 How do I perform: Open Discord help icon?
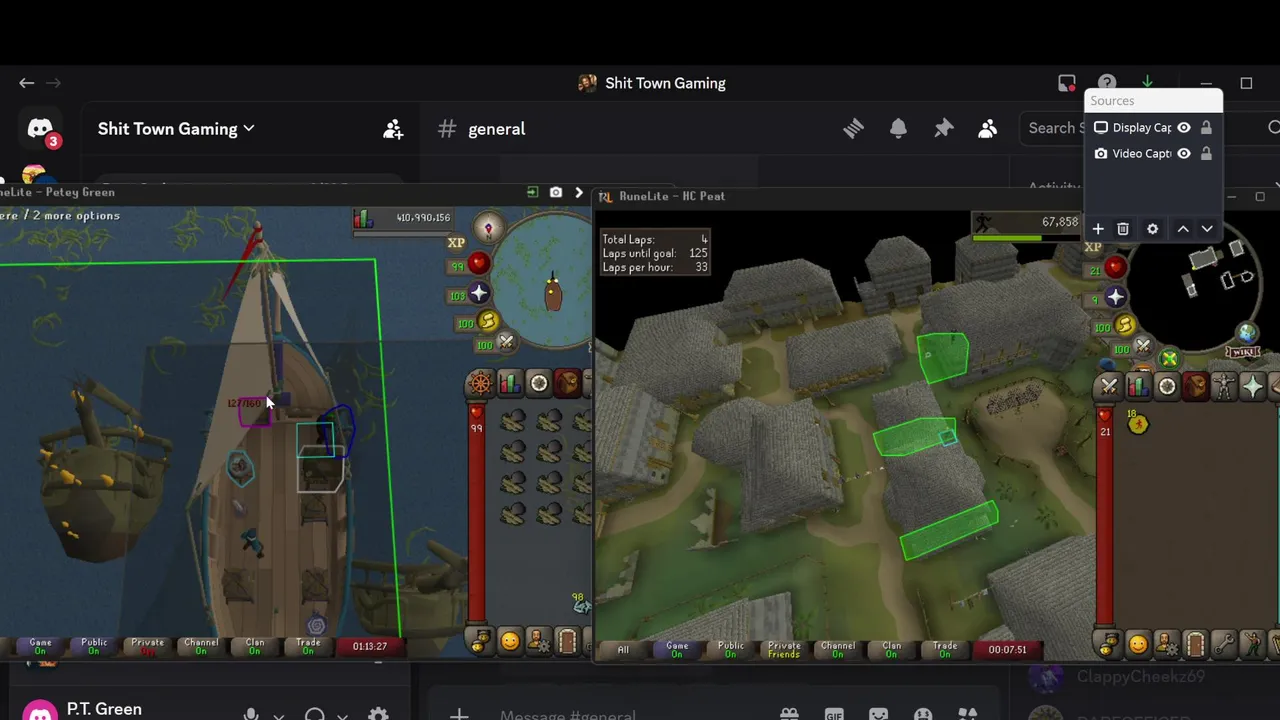1107,83
